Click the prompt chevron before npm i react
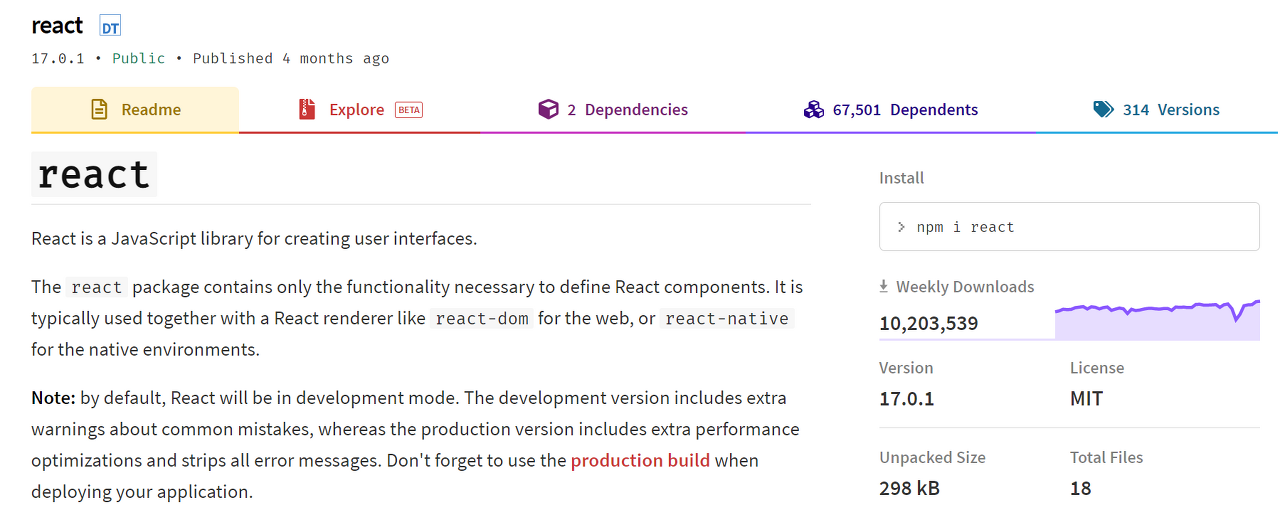Image resolution: width=1280 pixels, height=510 pixels. (901, 227)
